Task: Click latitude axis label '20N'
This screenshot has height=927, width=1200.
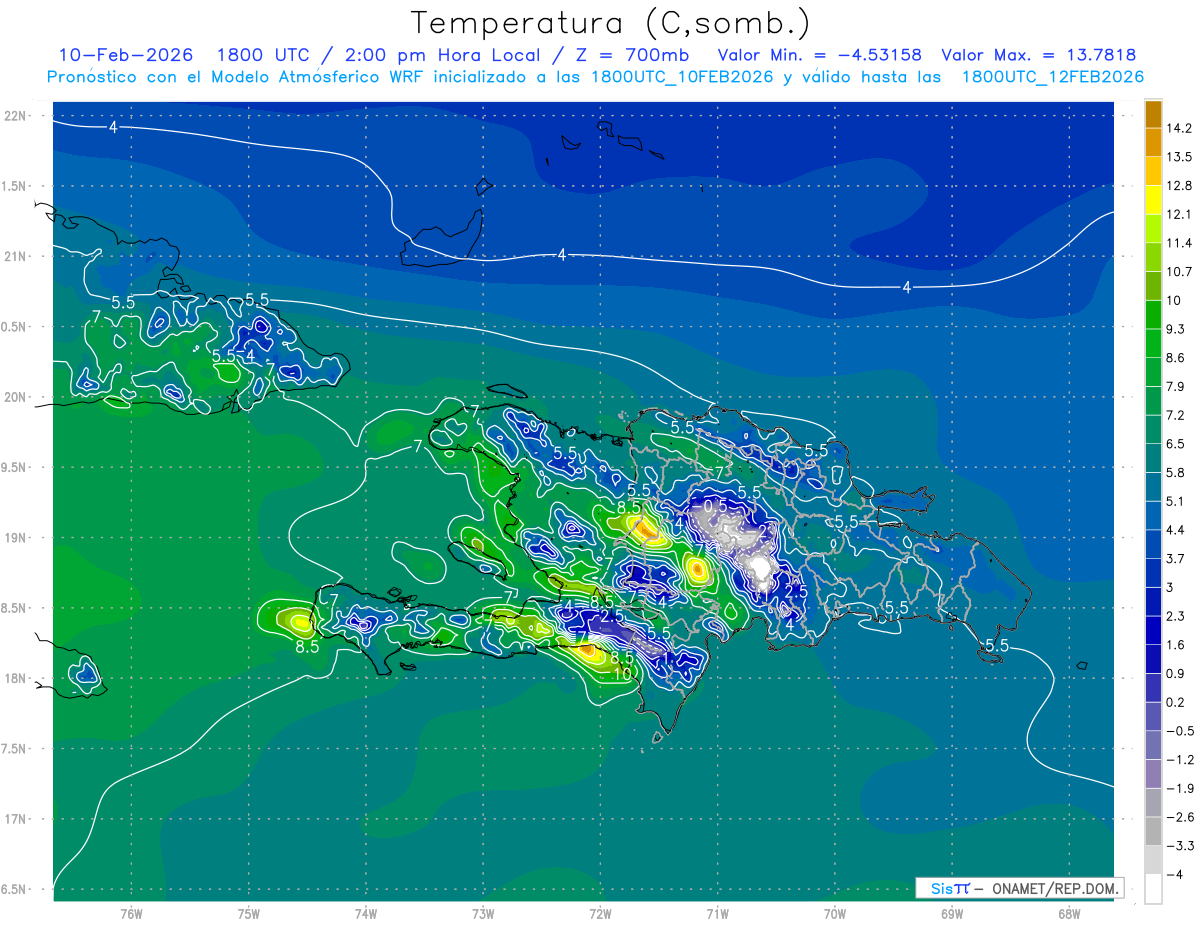Action: click(x=16, y=397)
